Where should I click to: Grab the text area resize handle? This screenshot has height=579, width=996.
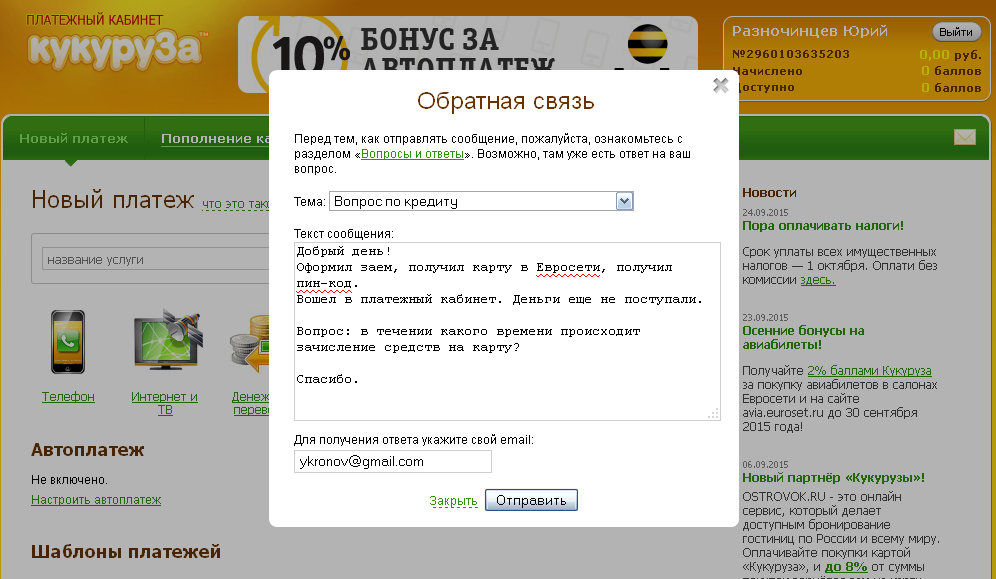[x=713, y=413]
